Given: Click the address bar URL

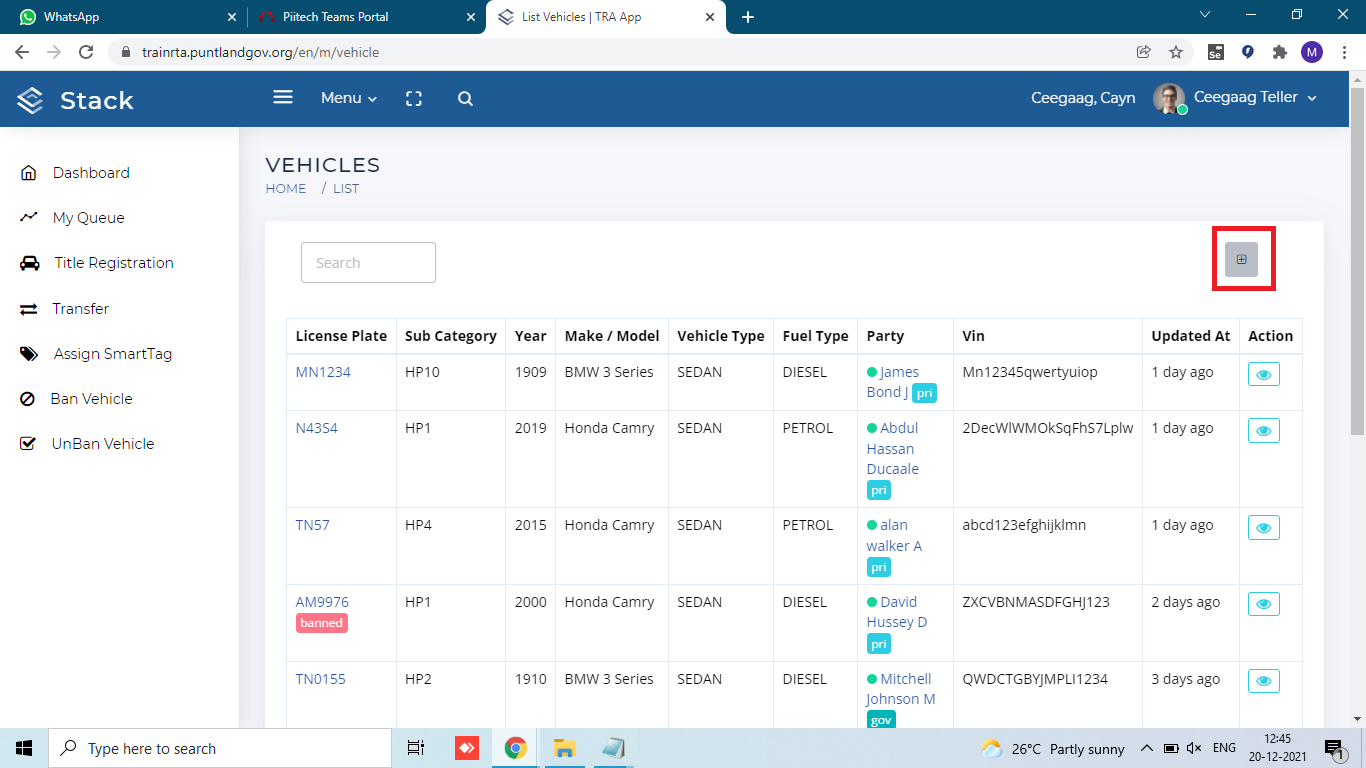Looking at the screenshot, I should (x=260, y=52).
